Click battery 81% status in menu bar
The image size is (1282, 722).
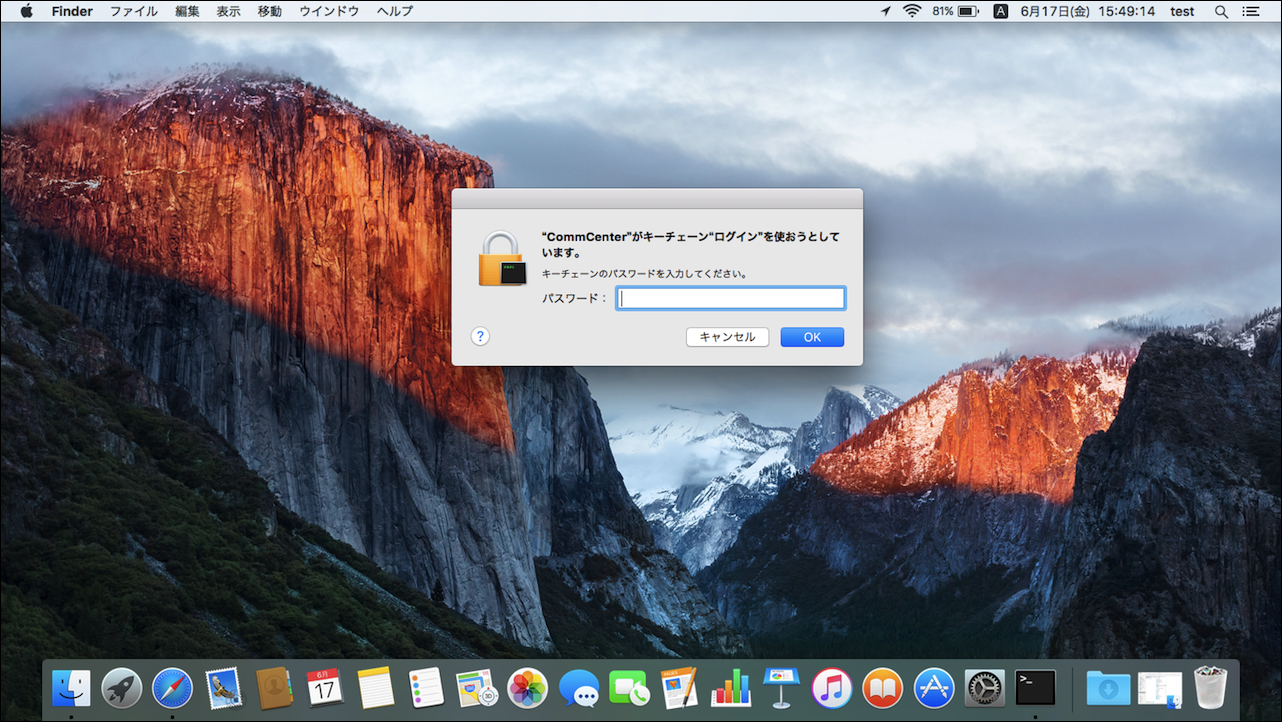point(955,11)
